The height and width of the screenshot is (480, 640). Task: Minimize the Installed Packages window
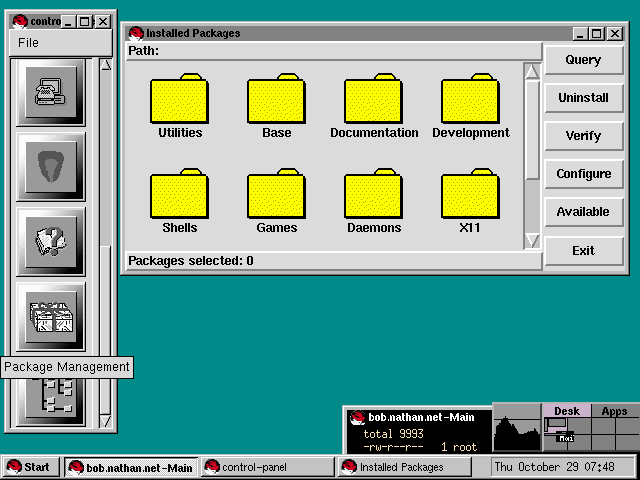click(580, 33)
